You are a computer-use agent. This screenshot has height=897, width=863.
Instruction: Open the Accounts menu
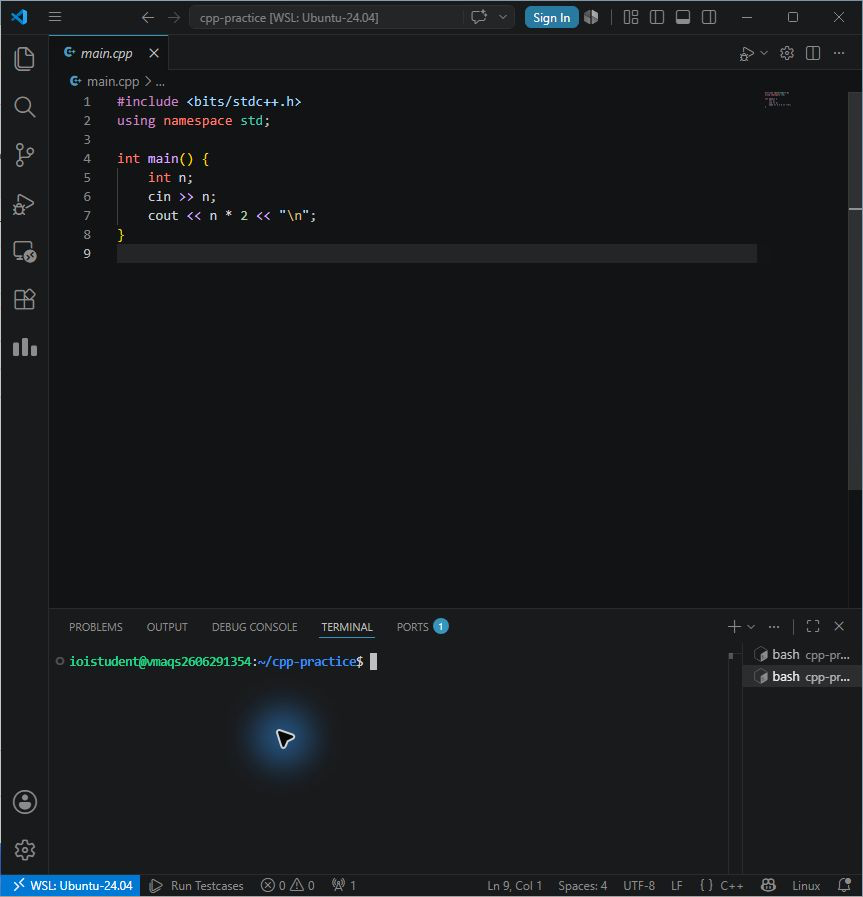coord(25,802)
